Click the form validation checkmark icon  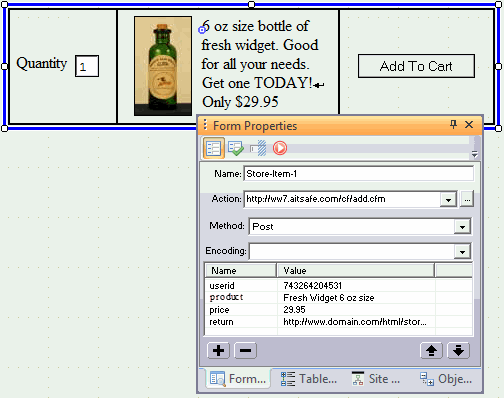(236, 148)
